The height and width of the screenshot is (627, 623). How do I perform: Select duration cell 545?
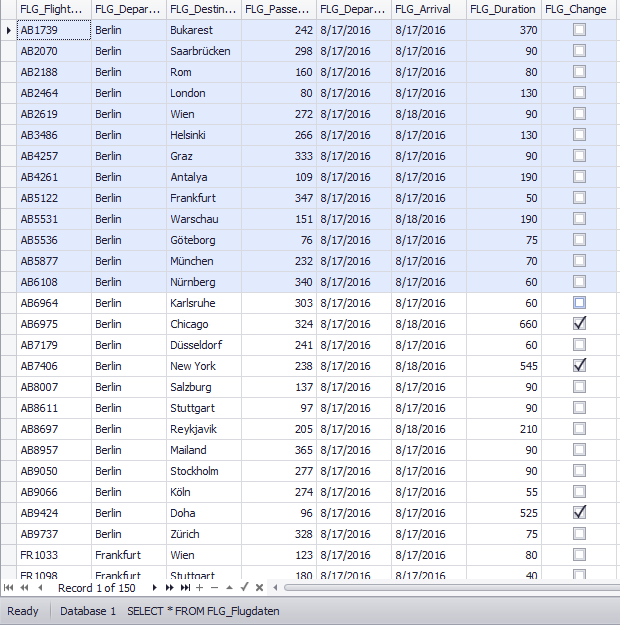coord(504,366)
